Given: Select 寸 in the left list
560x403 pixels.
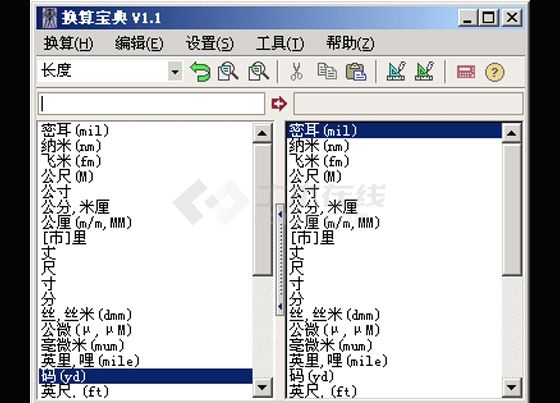Looking at the screenshot, I should click(146, 284).
